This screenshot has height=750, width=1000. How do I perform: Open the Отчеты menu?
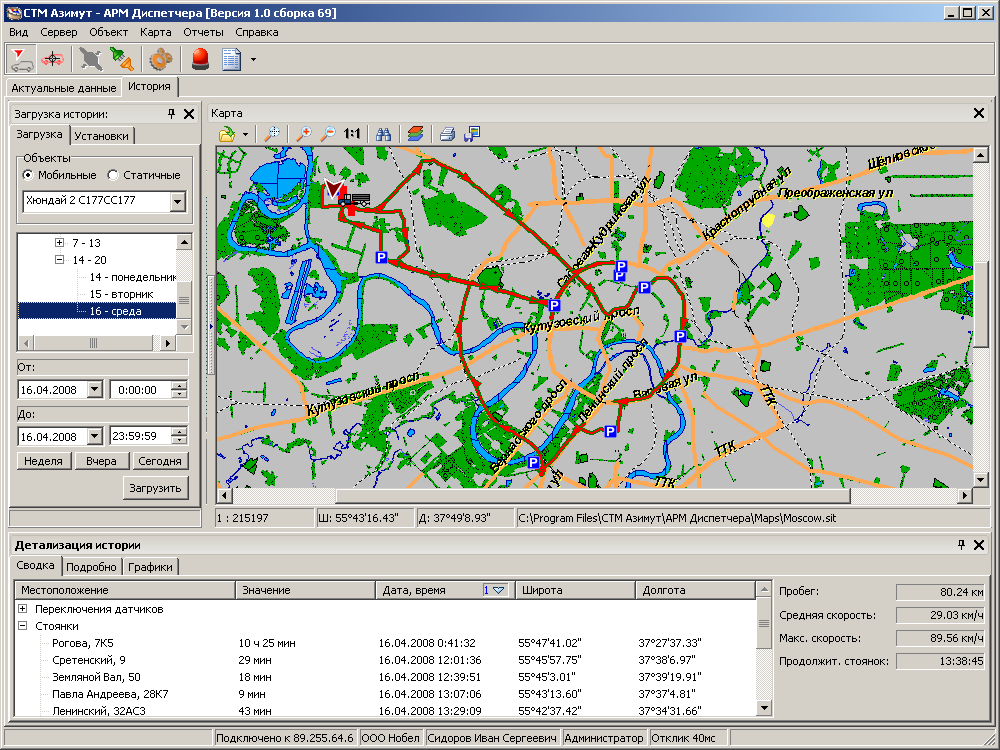[203, 32]
